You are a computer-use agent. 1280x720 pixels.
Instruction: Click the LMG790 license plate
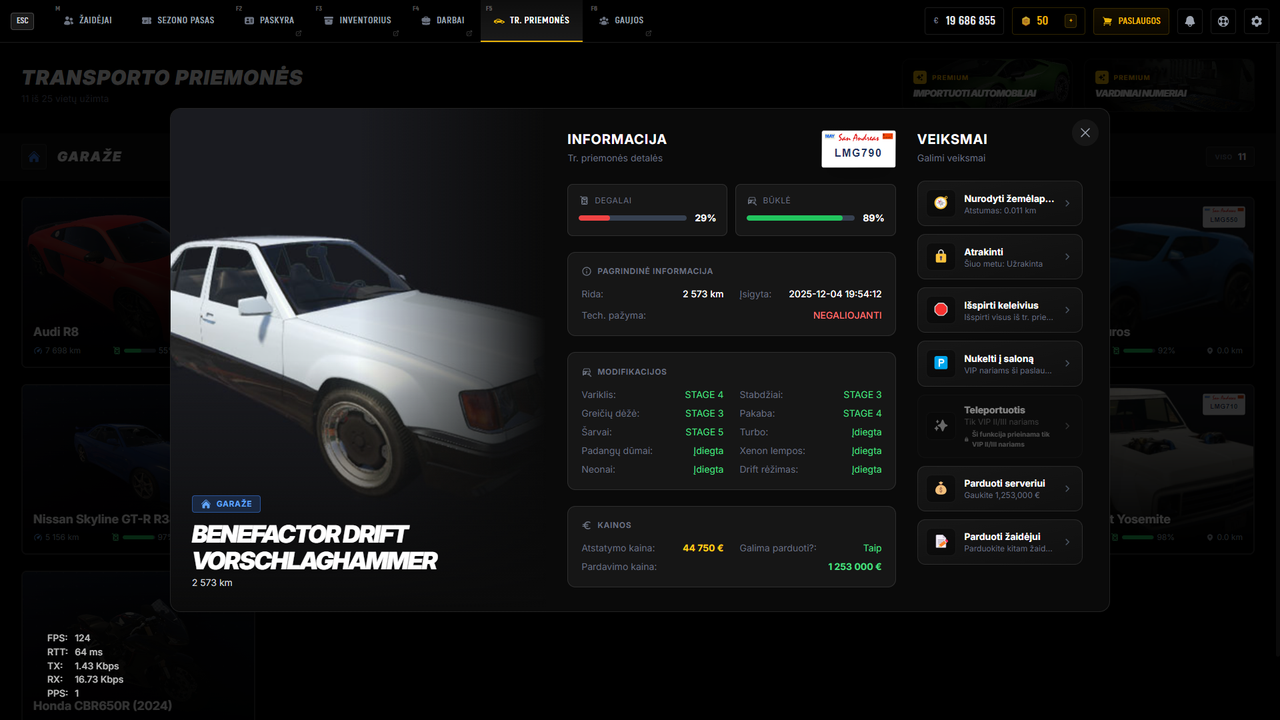pos(858,148)
